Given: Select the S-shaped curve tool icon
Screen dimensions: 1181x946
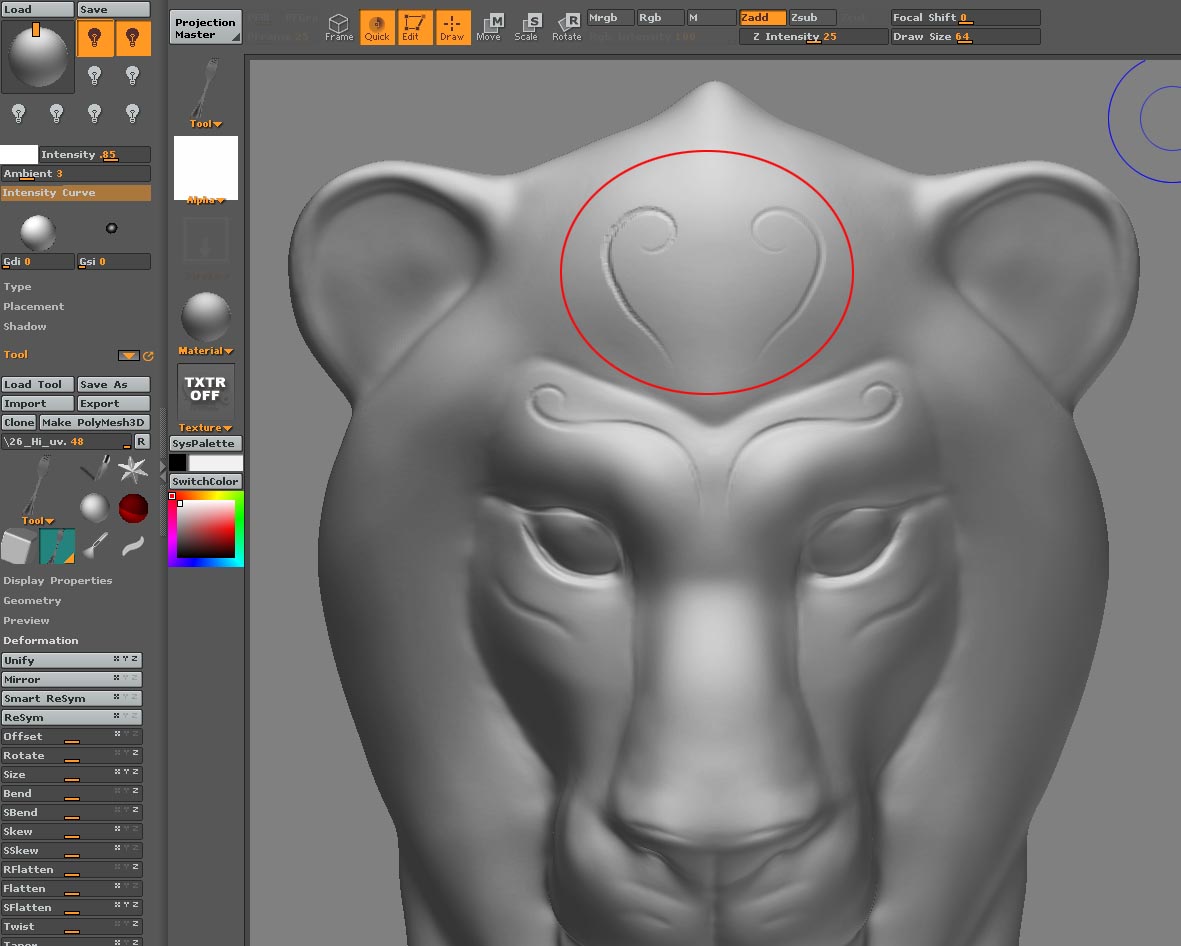Looking at the screenshot, I should tap(133, 545).
